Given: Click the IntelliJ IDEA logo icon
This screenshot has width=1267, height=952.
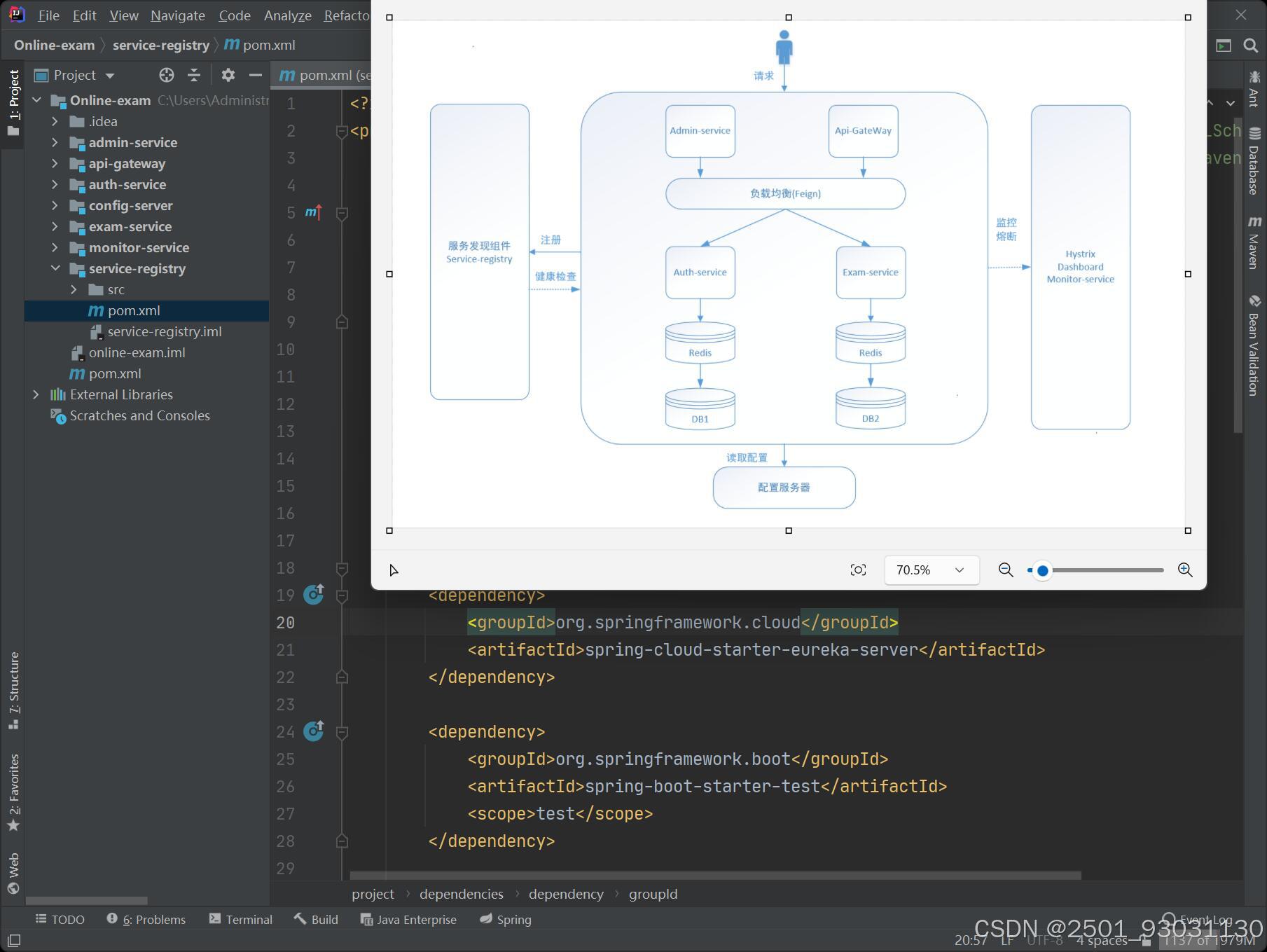Looking at the screenshot, I should [16, 14].
